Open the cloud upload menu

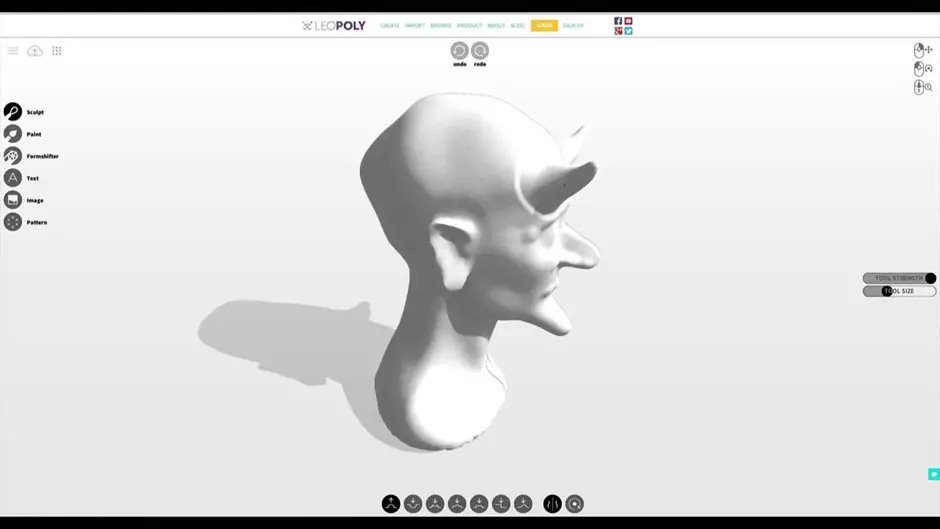coord(35,51)
